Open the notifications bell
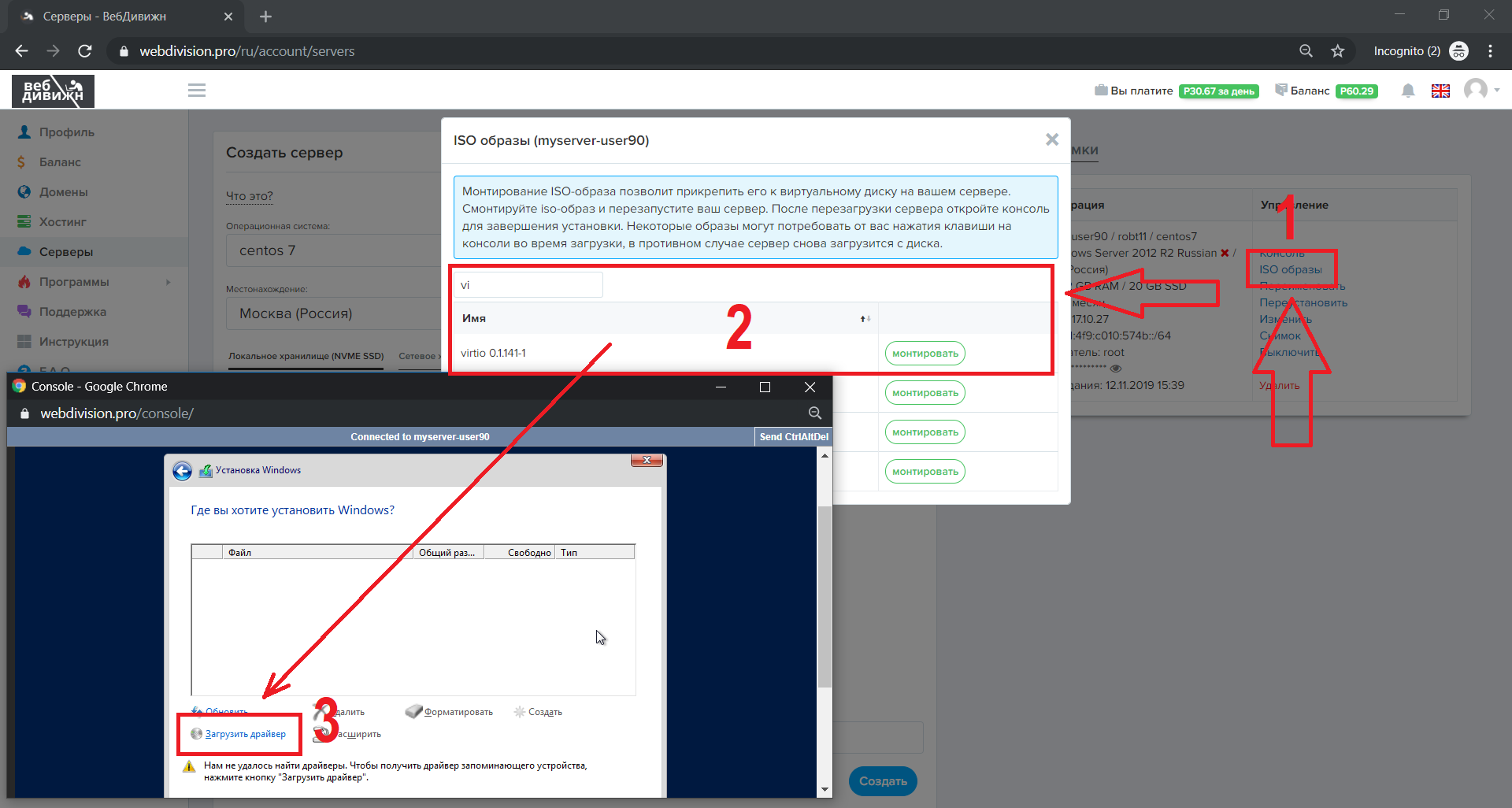This screenshot has height=808, width=1512. point(1408,91)
